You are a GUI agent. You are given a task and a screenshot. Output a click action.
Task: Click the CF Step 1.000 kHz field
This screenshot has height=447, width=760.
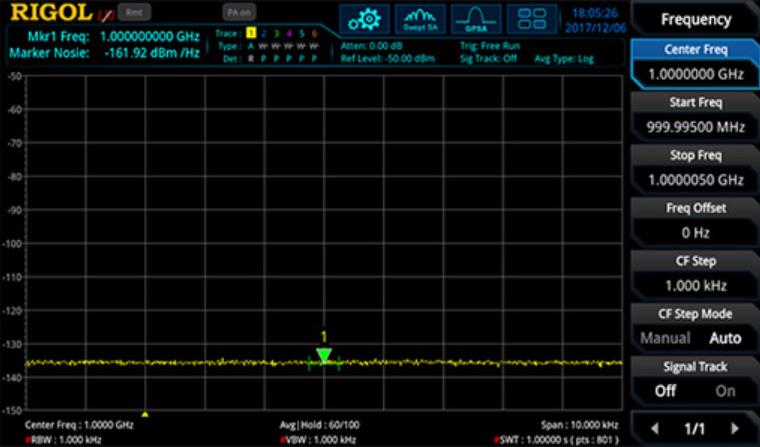[x=695, y=285]
